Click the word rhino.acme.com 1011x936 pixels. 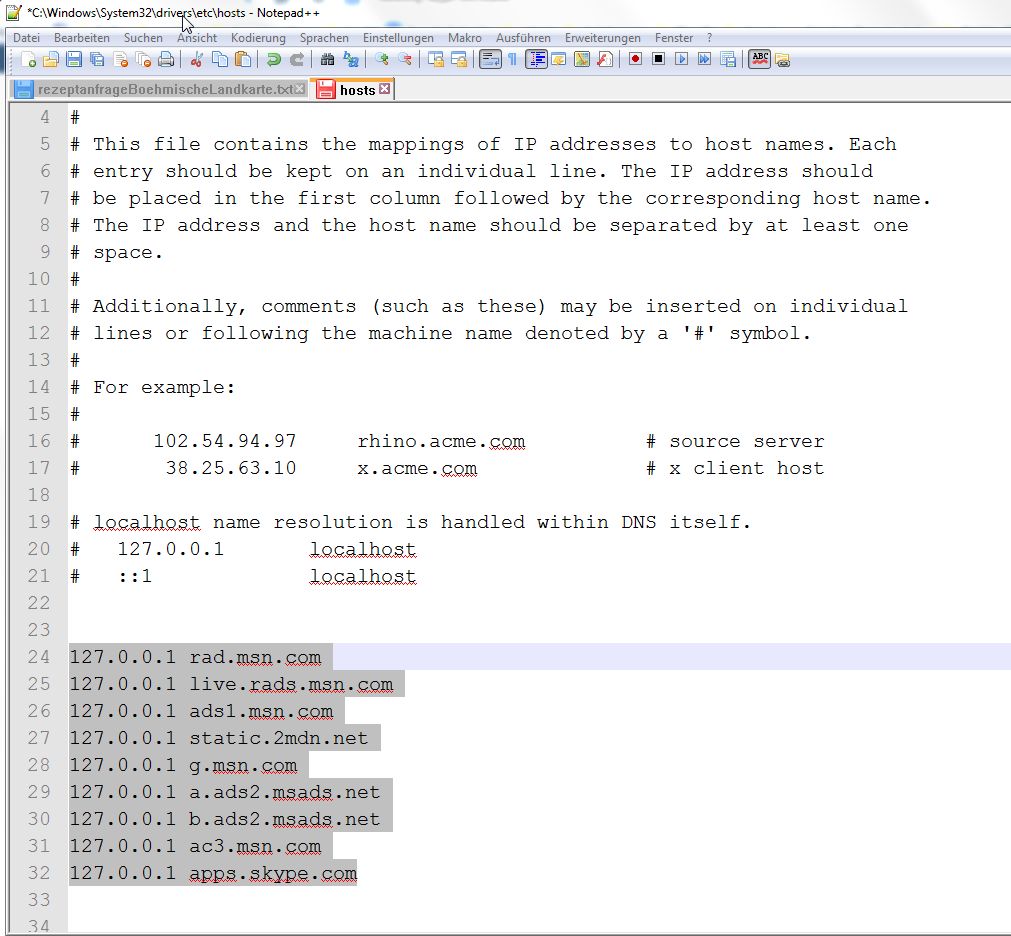click(x=441, y=442)
